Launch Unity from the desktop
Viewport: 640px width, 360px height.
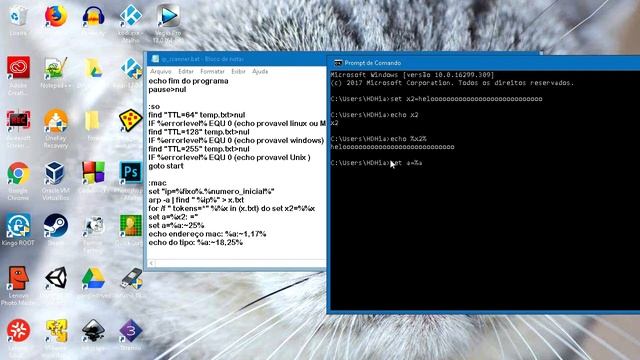tap(56, 278)
